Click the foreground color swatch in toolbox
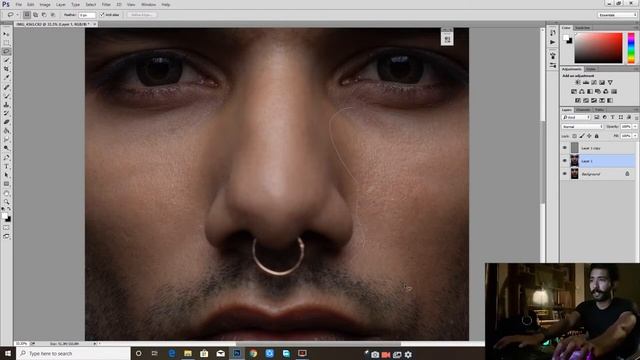 [x=4, y=216]
